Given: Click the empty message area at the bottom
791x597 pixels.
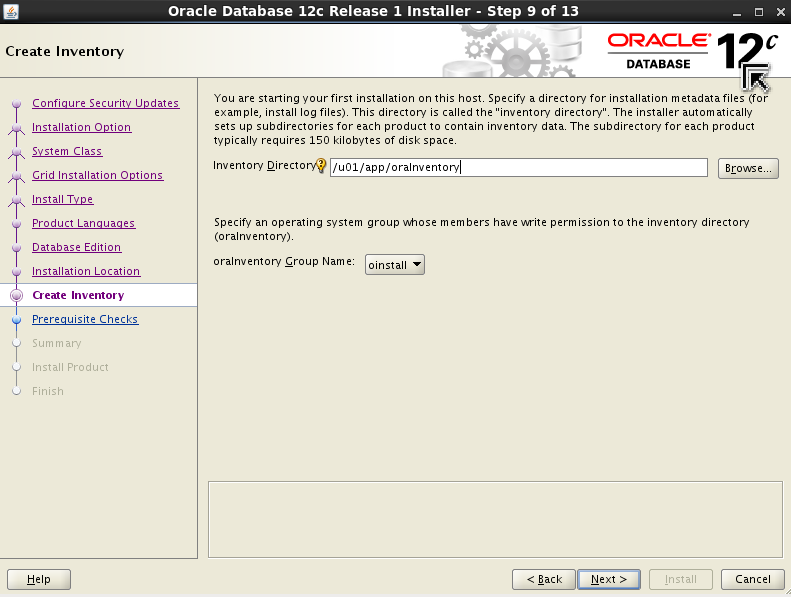Looking at the screenshot, I should (x=495, y=519).
